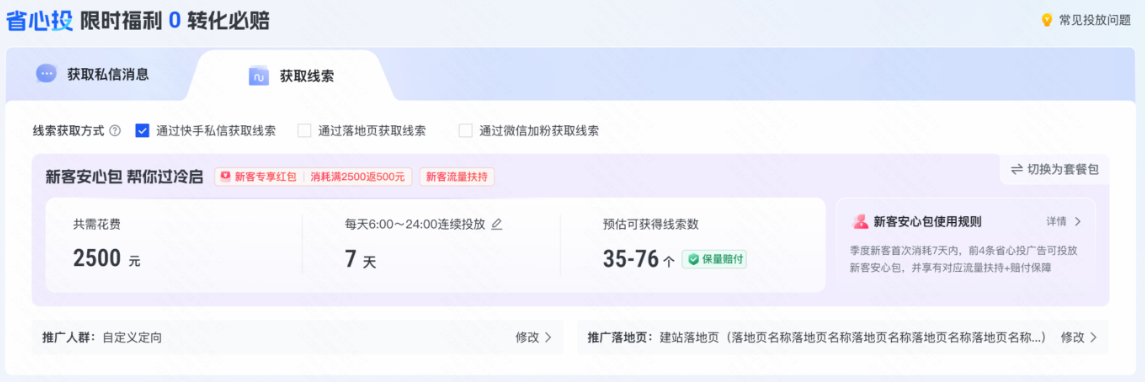Screen dimensions: 1145x382
Task: Switch to 获取私信消息 tab
Action: (93, 74)
